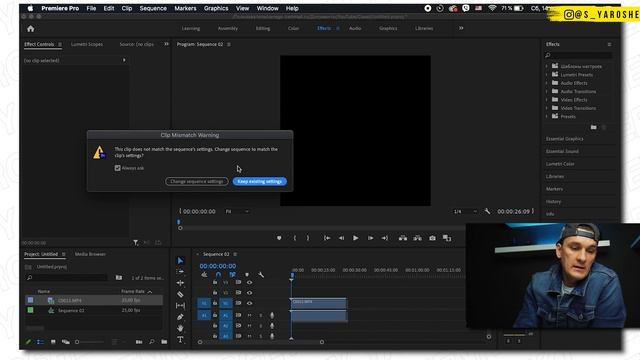Select the Hand tool
The height and width of the screenshot is (360, 640).
(x=180, y=328)
